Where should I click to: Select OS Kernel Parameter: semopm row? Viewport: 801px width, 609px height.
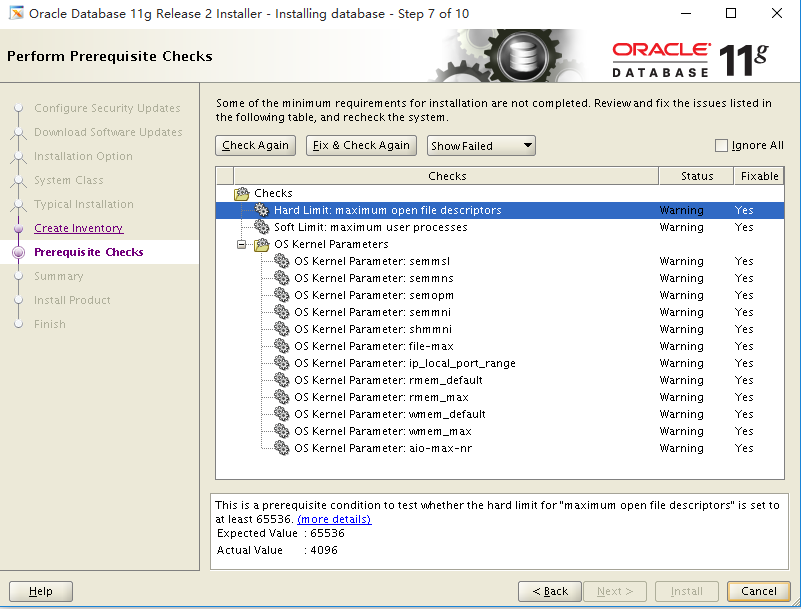tap(500, 295)
